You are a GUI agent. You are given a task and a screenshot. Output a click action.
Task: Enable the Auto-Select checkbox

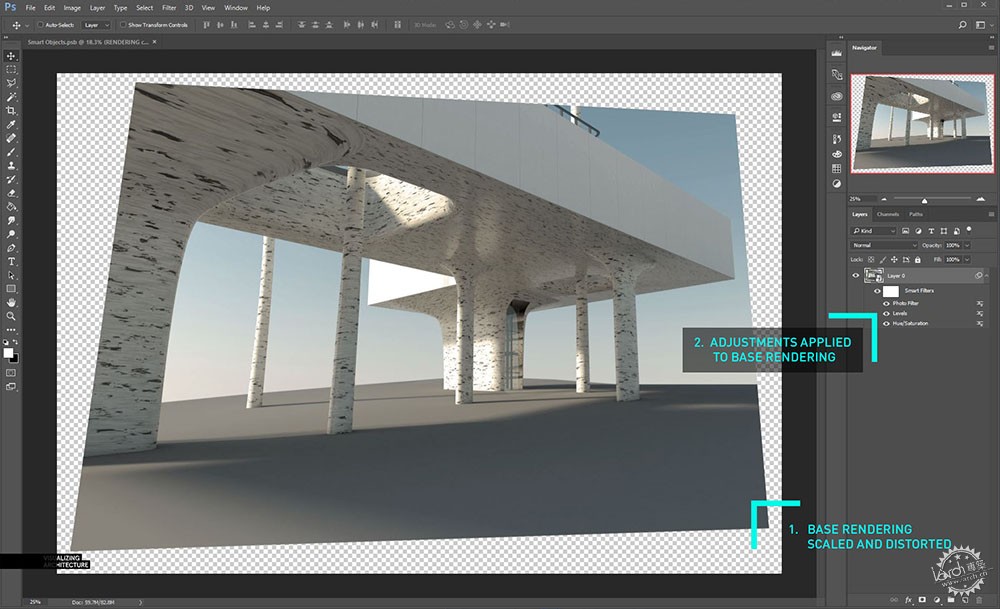click(40, 25)
